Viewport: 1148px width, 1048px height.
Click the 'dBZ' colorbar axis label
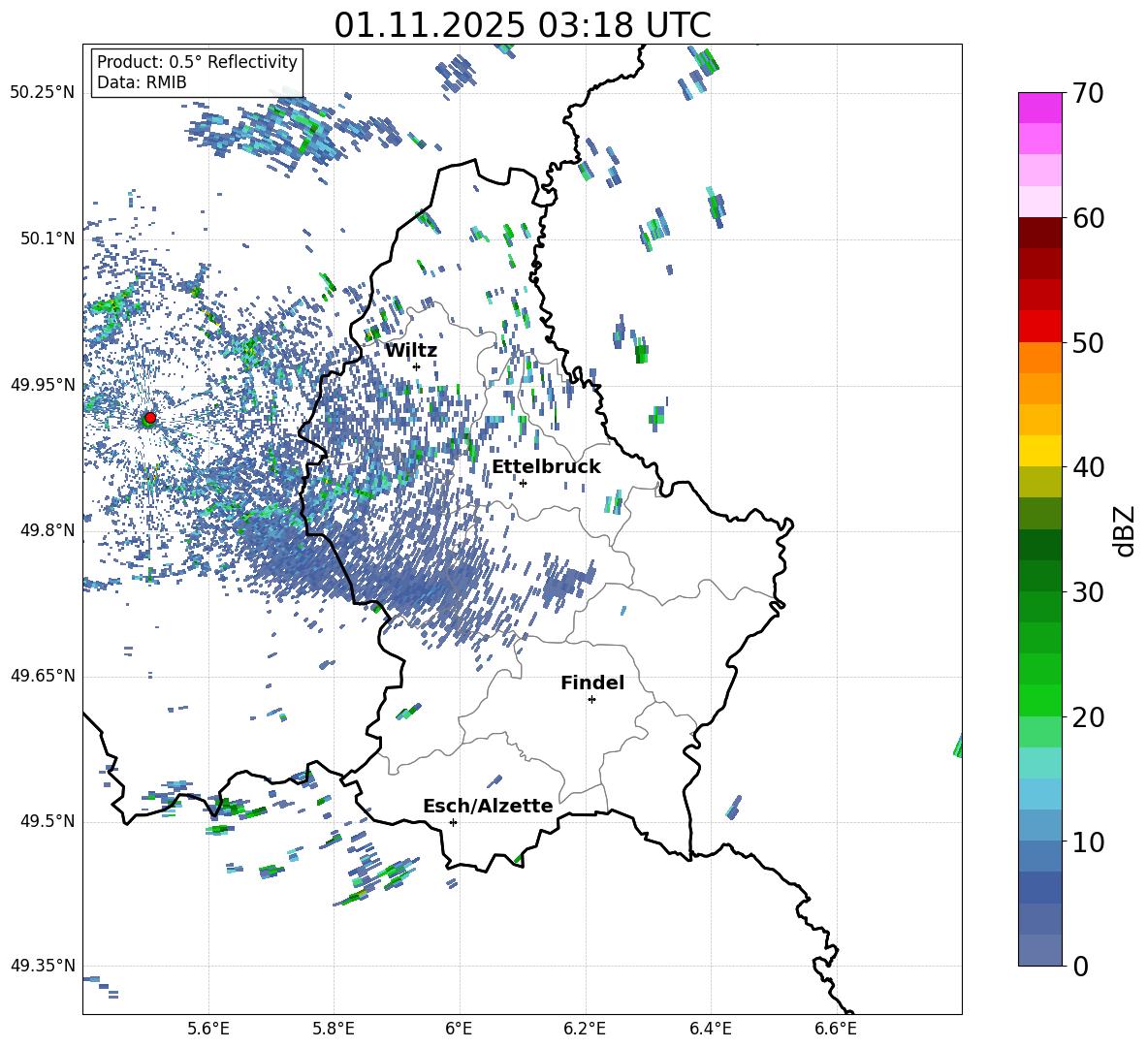(x=1123, y=530)
